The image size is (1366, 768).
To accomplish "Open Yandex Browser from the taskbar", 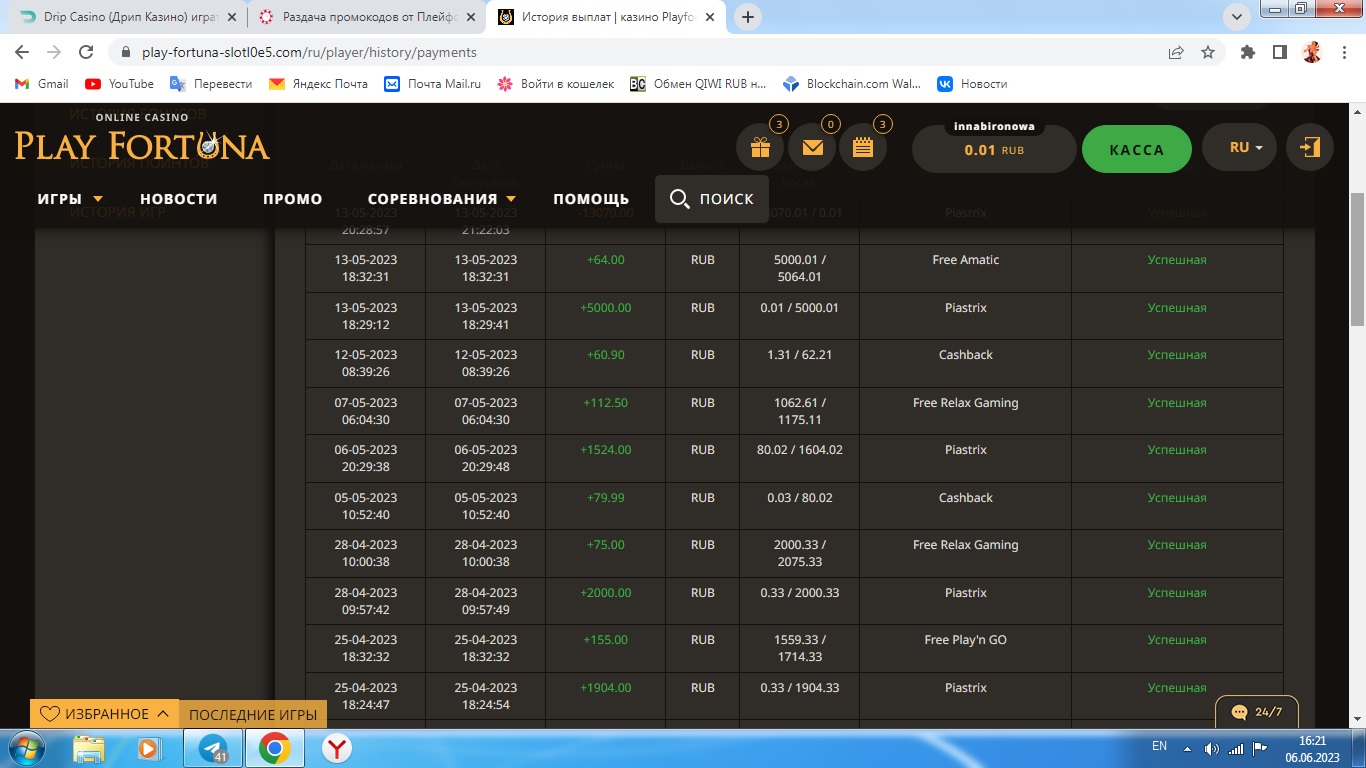I will [x=337, y=748].
